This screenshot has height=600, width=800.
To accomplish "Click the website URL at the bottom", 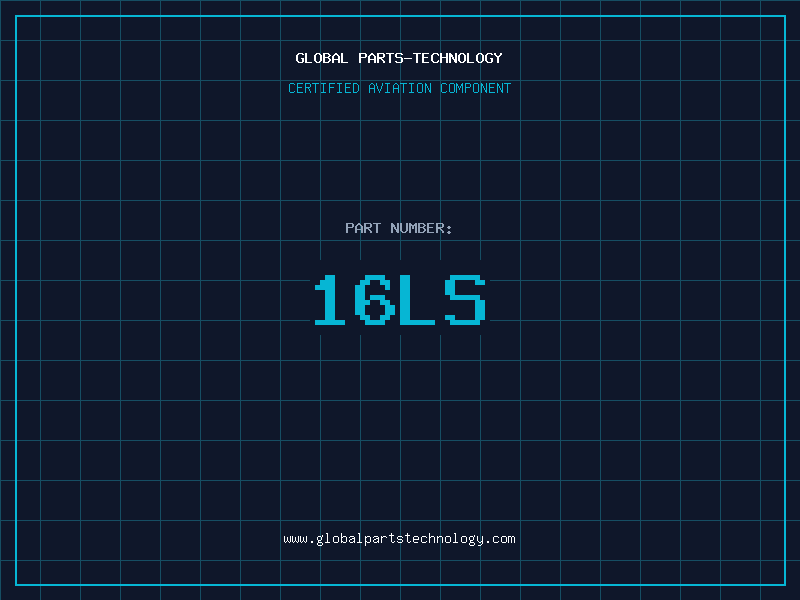I will click(x=399, y=539).
